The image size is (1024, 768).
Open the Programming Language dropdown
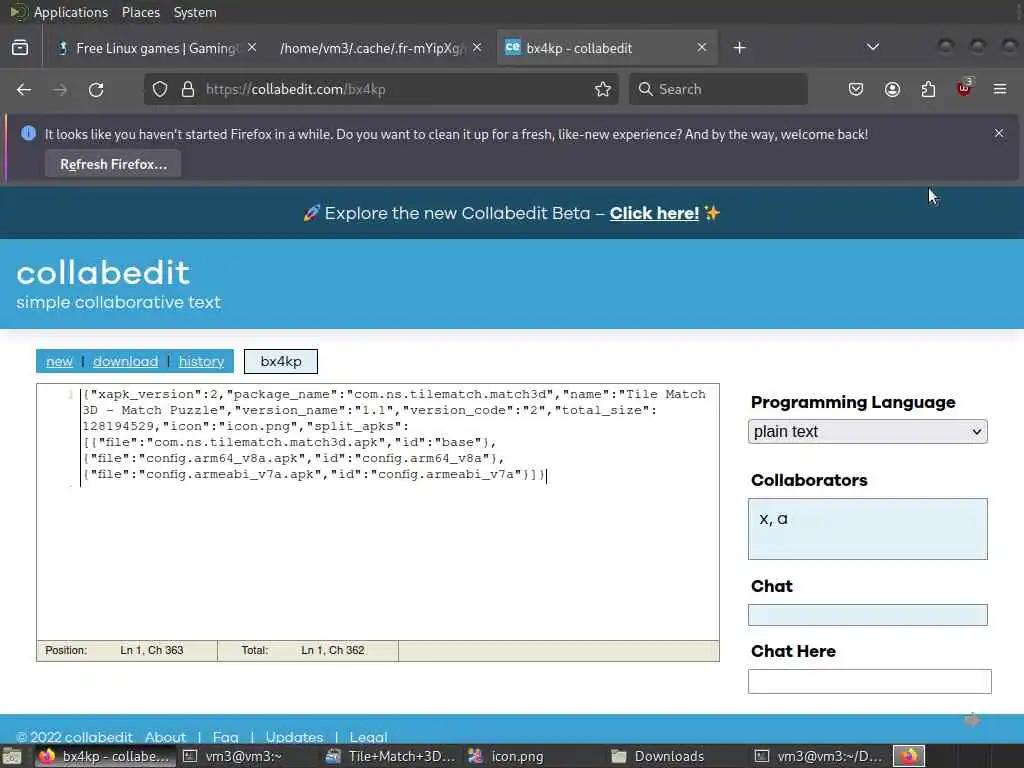click(867, 432)
